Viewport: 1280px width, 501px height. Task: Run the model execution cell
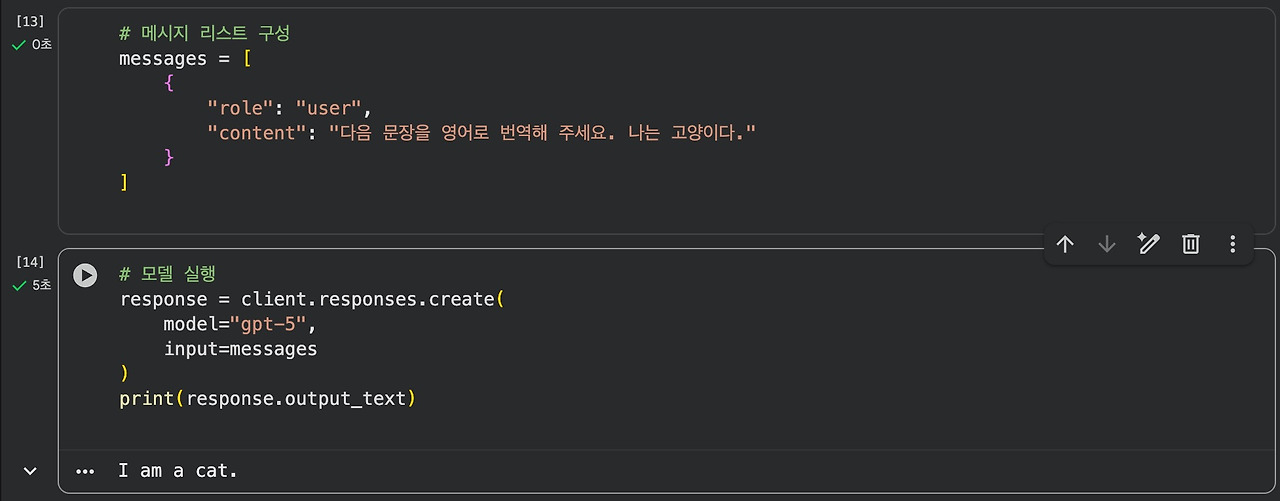(85, 275)
